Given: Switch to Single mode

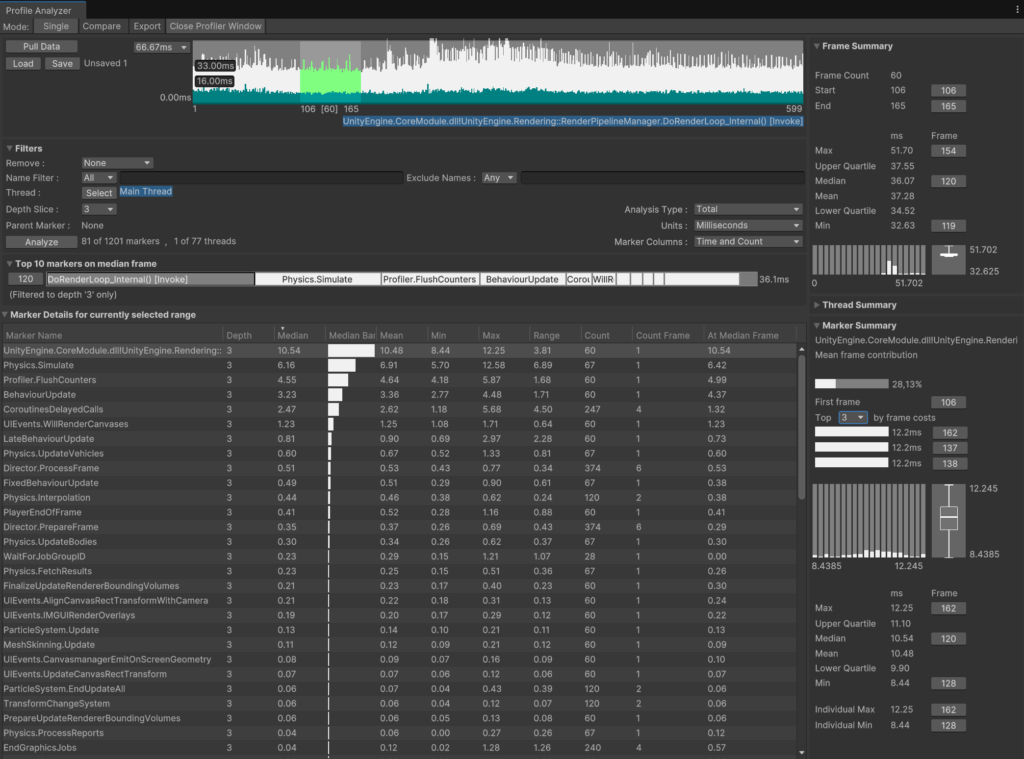Looking at the screenshot, I should pyautogui.click(x=56, y=26).
